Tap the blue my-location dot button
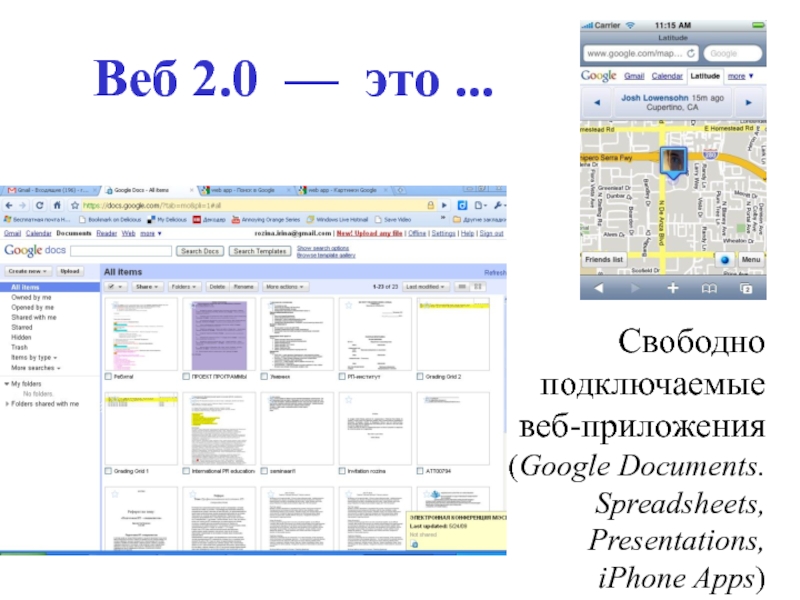 point(724,260)
